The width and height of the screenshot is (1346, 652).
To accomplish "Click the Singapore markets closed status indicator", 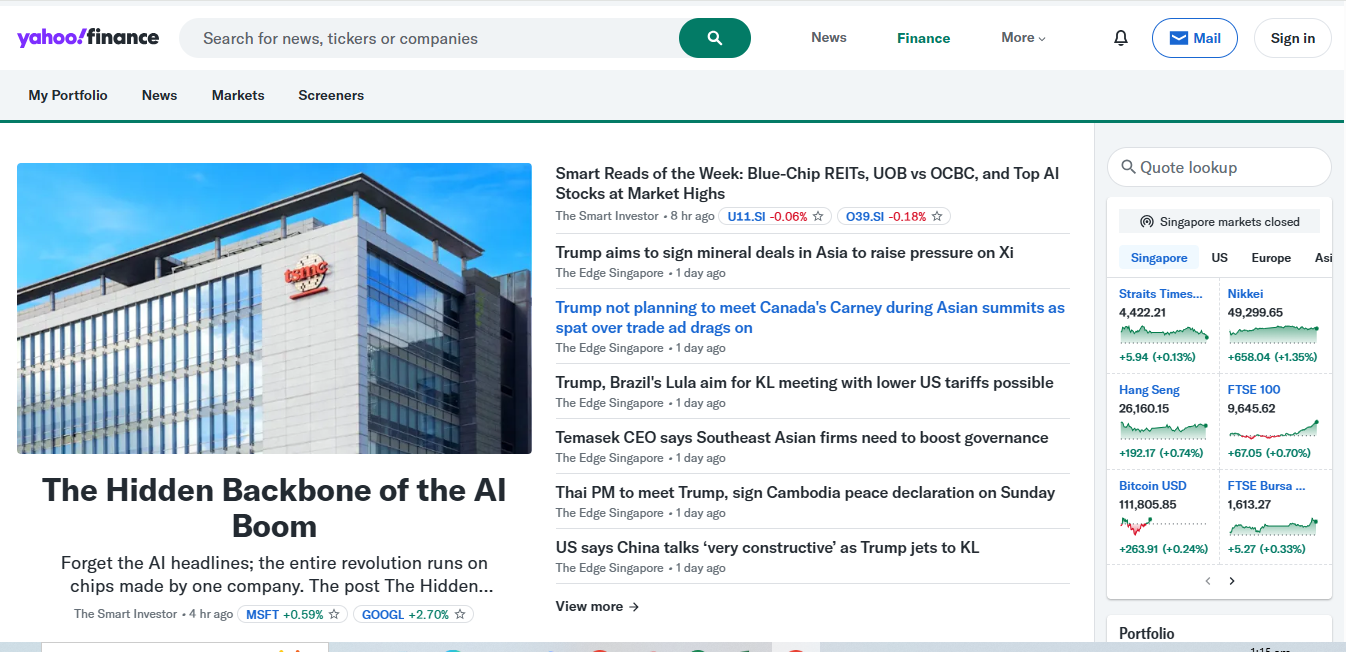I will pos(1219,221).
